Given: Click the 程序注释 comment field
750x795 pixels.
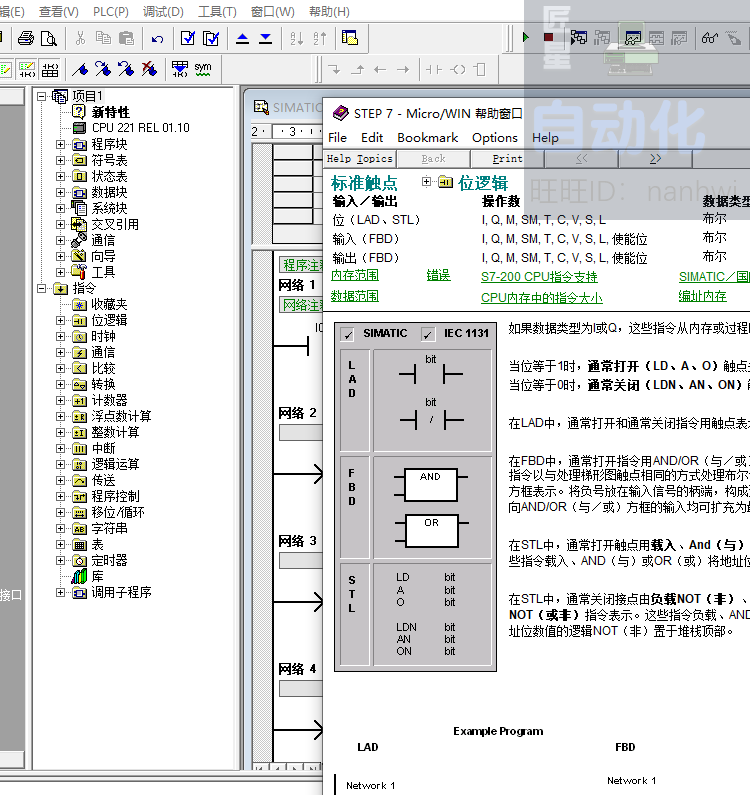Looking at the screenshot, I should pos(301,265).
